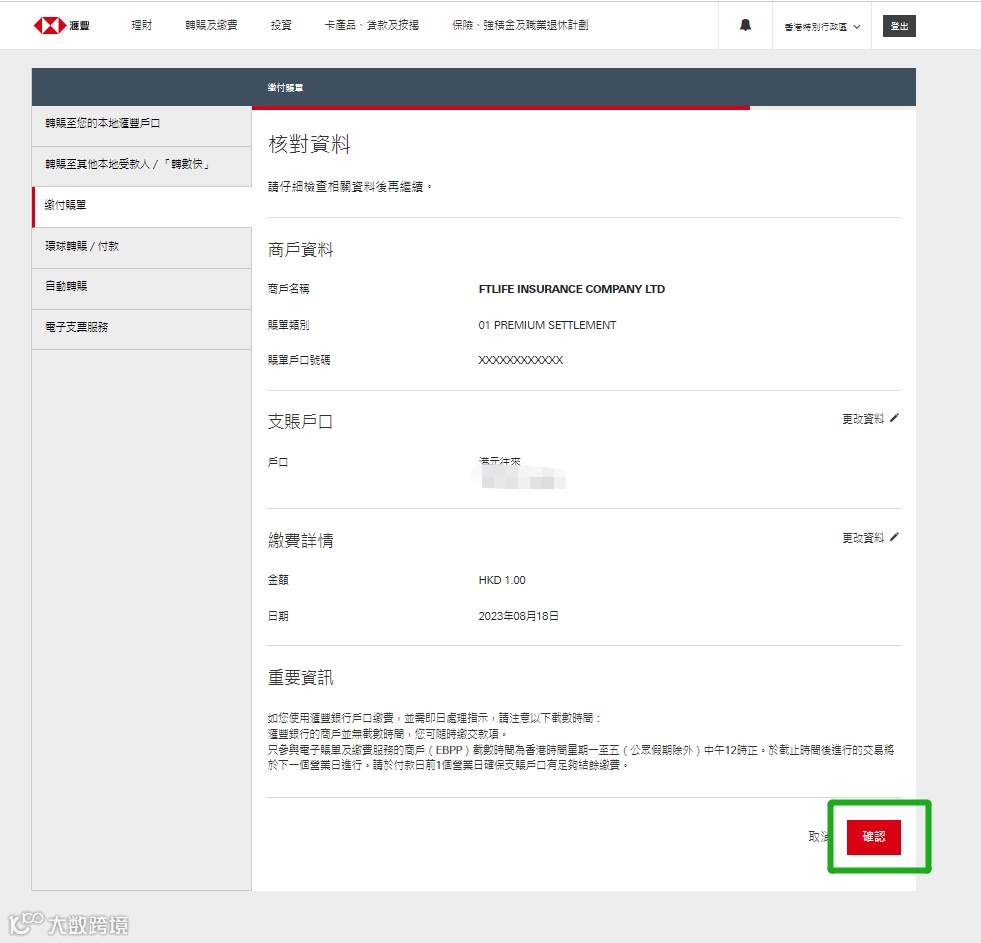The image size is (981, 943).
Task: Open the 投資 menu
Action: (x=281, y=25)
